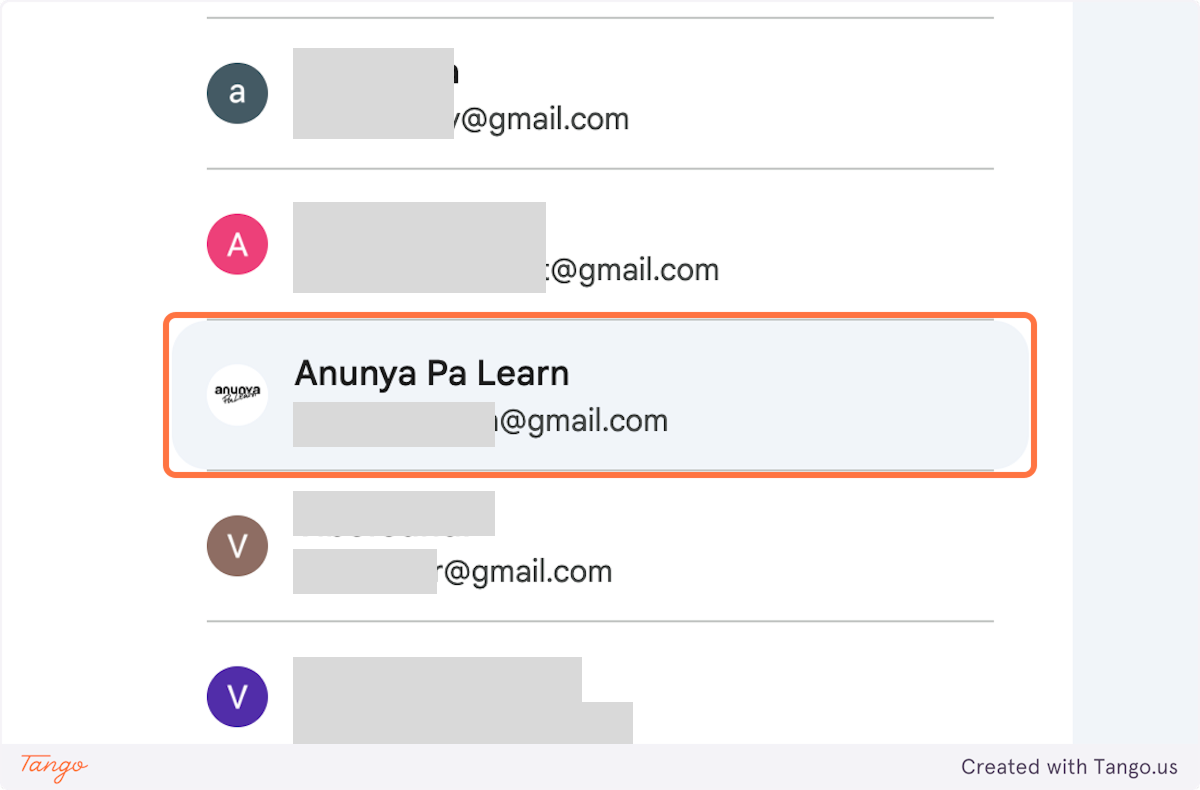Image resolution: width=1200 pixels, height=790 pixels.
Task: Select the brown 'V' account row
Action: pyautogui.click(x=600, y=546)
